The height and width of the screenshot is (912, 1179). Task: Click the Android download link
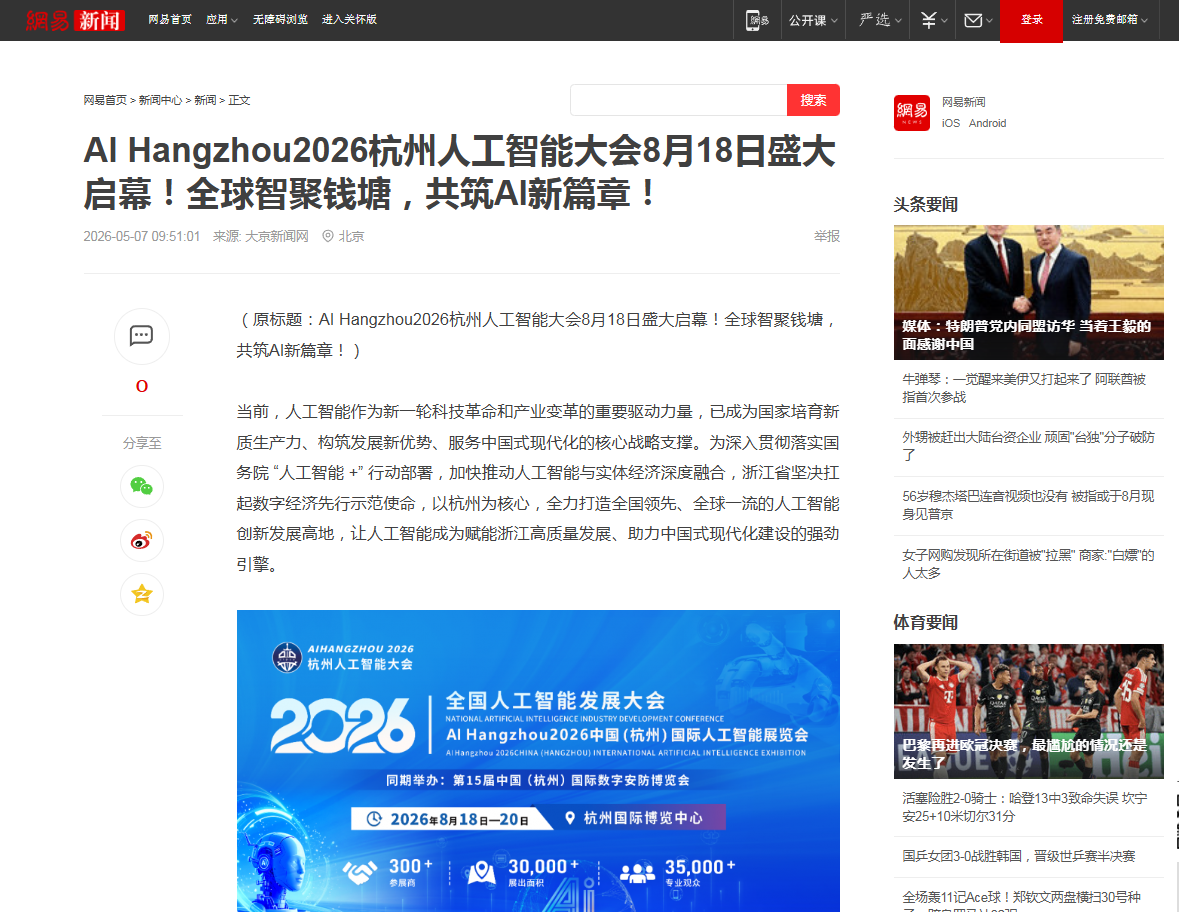987,123
